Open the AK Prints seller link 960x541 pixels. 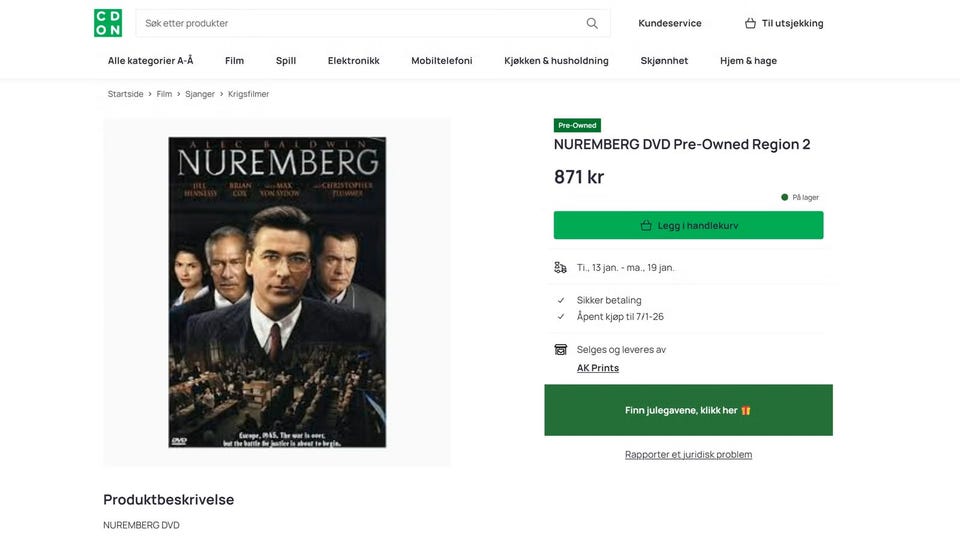click(598, 368)
